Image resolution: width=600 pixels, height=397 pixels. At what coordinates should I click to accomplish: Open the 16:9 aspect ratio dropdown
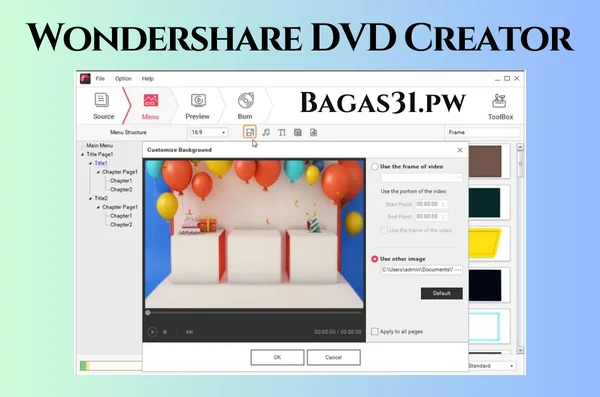(209, 132)
